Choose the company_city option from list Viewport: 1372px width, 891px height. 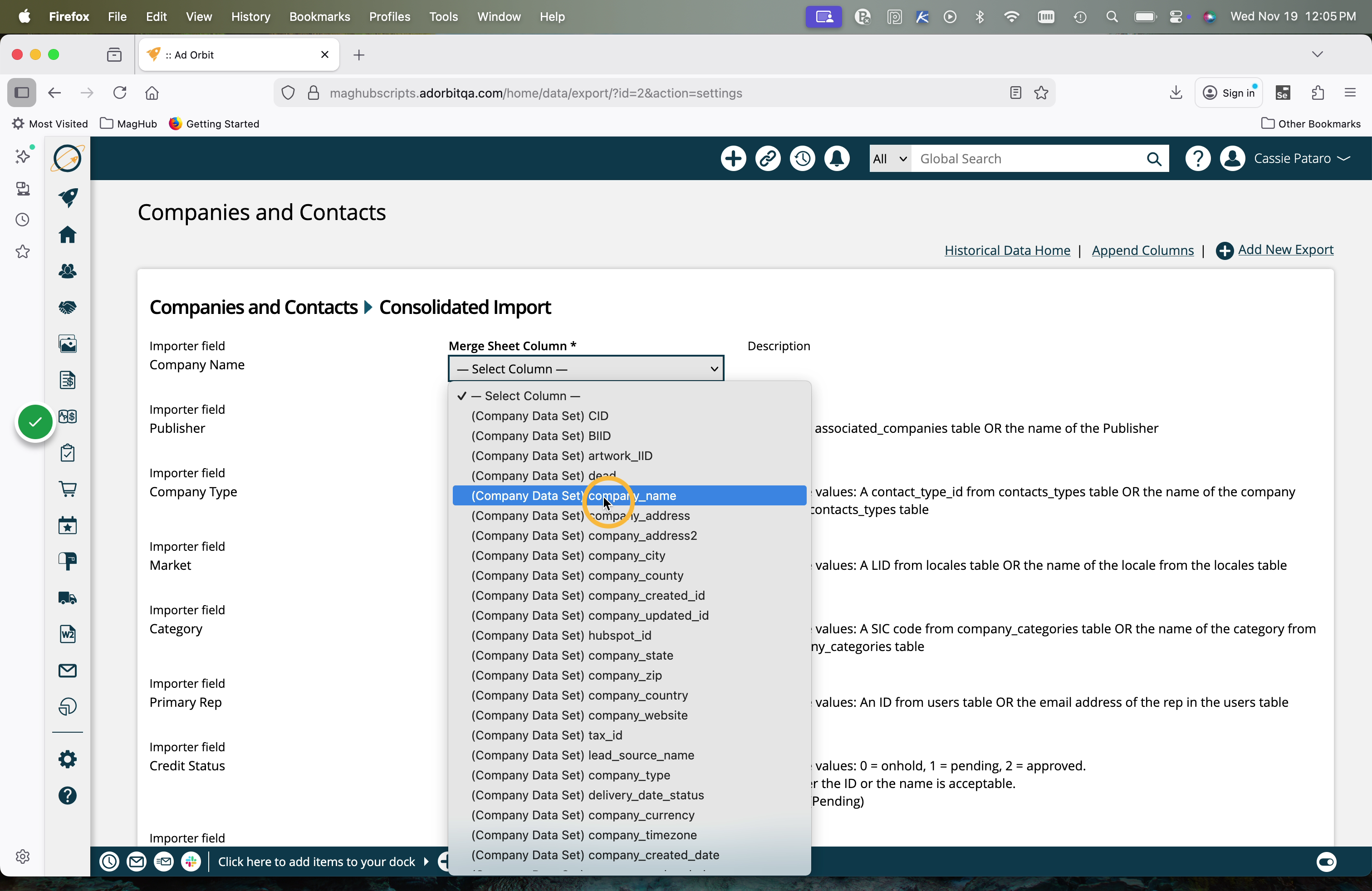(x=626, y=556)
